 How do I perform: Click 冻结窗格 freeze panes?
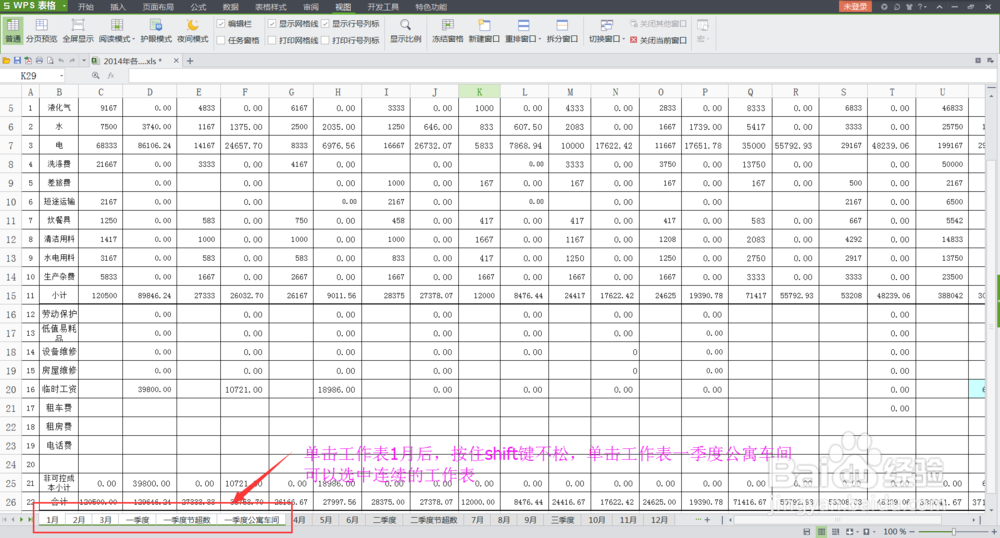(x=447, y=31)
